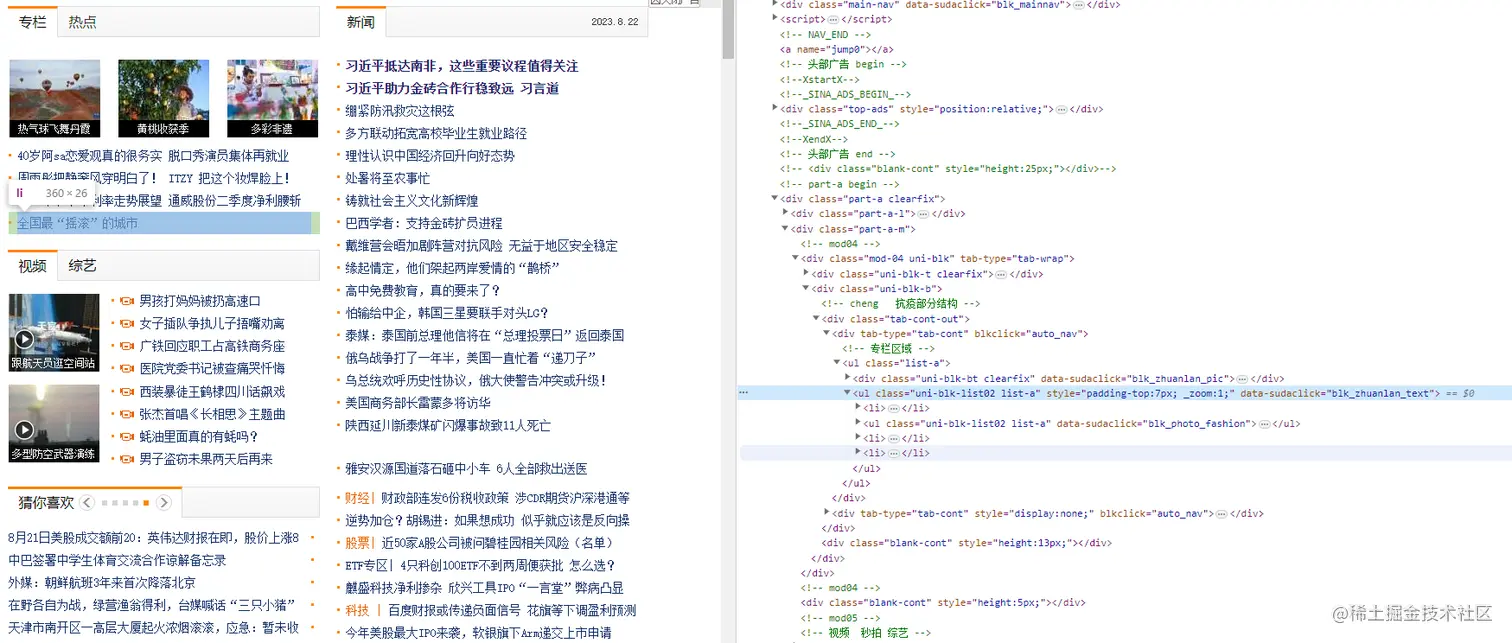Open the 多彩非遗 photo thumbnail
This screenshot has height=643, width=1512.
[x=272, y=98]
